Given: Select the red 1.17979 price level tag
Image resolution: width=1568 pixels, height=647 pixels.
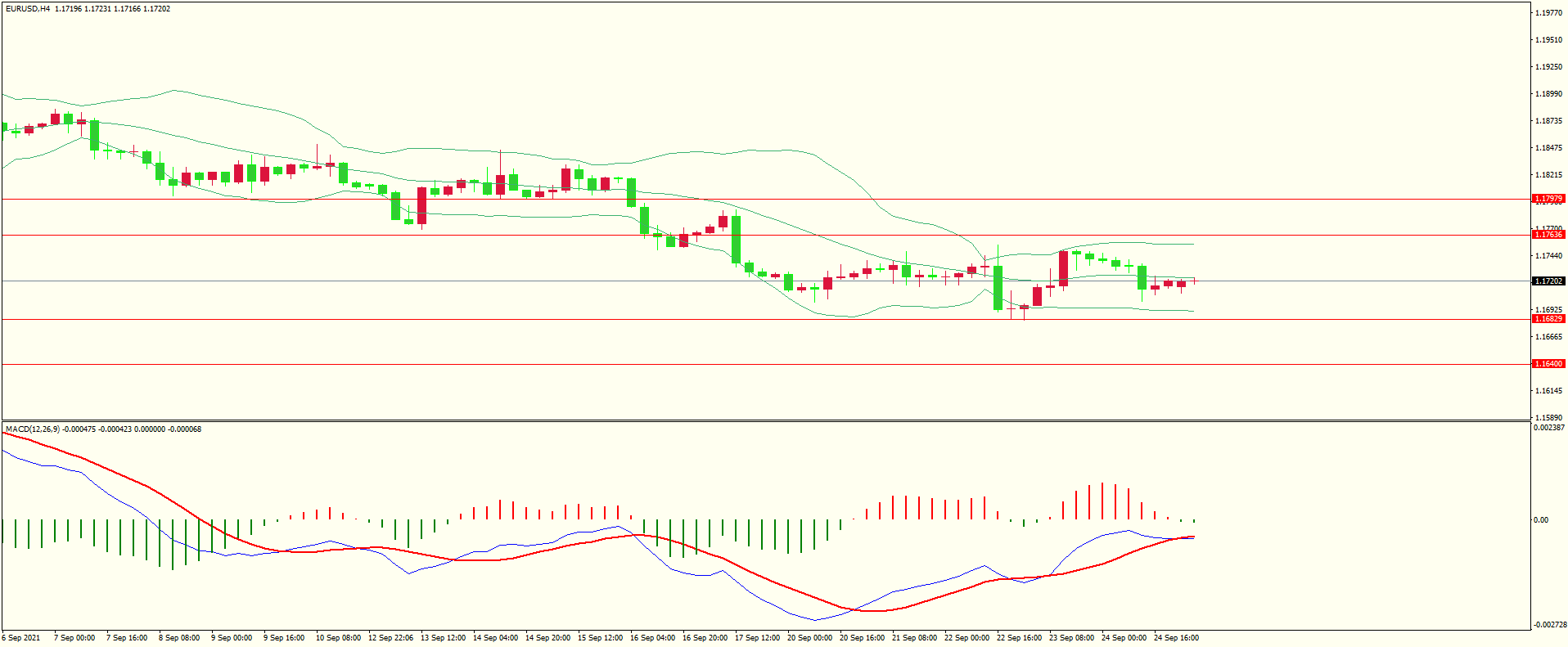Looking at the screenshot, I should click(x=1548, y=199).
